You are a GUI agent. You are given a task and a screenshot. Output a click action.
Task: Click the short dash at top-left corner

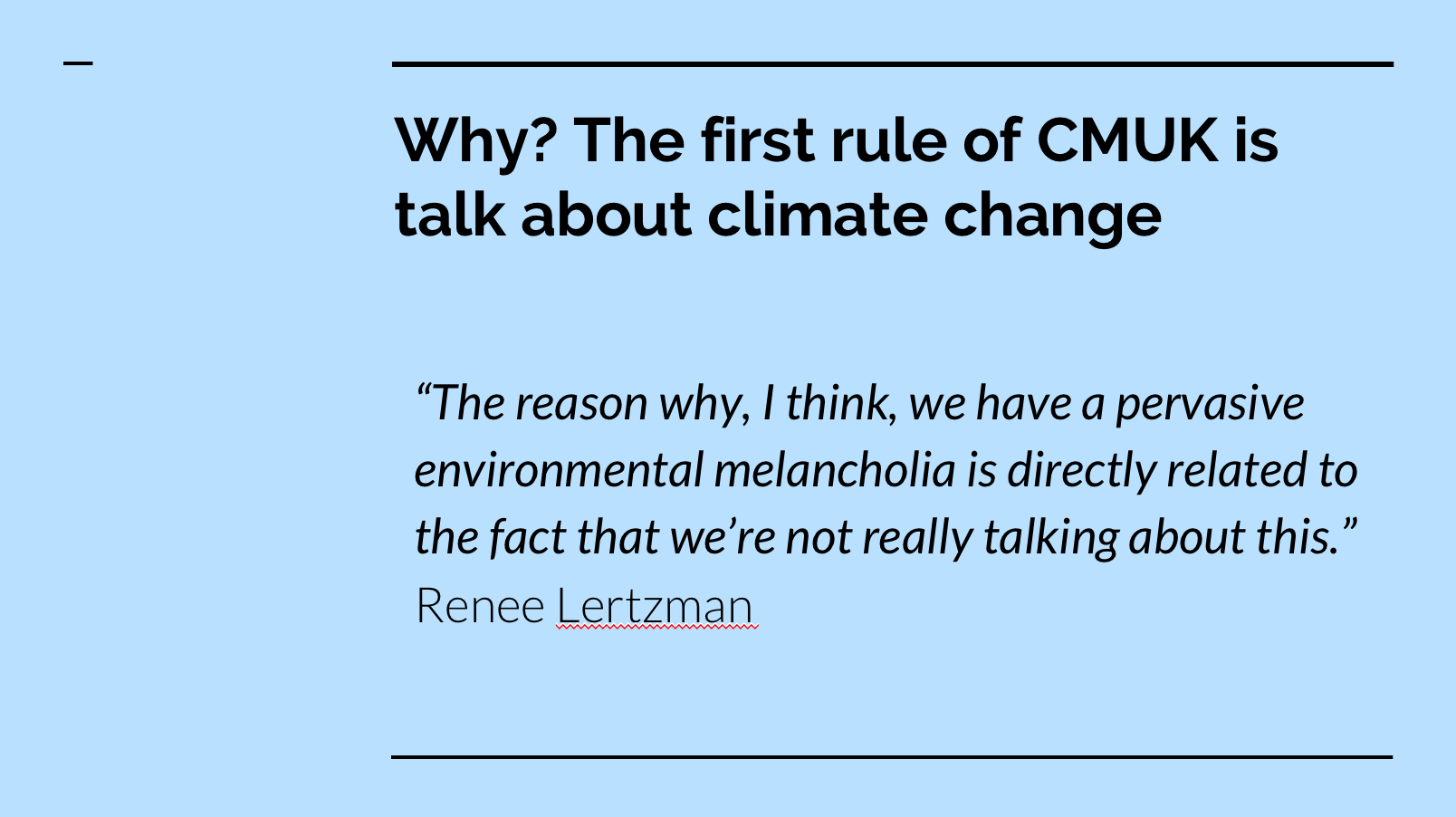point(78,63)
